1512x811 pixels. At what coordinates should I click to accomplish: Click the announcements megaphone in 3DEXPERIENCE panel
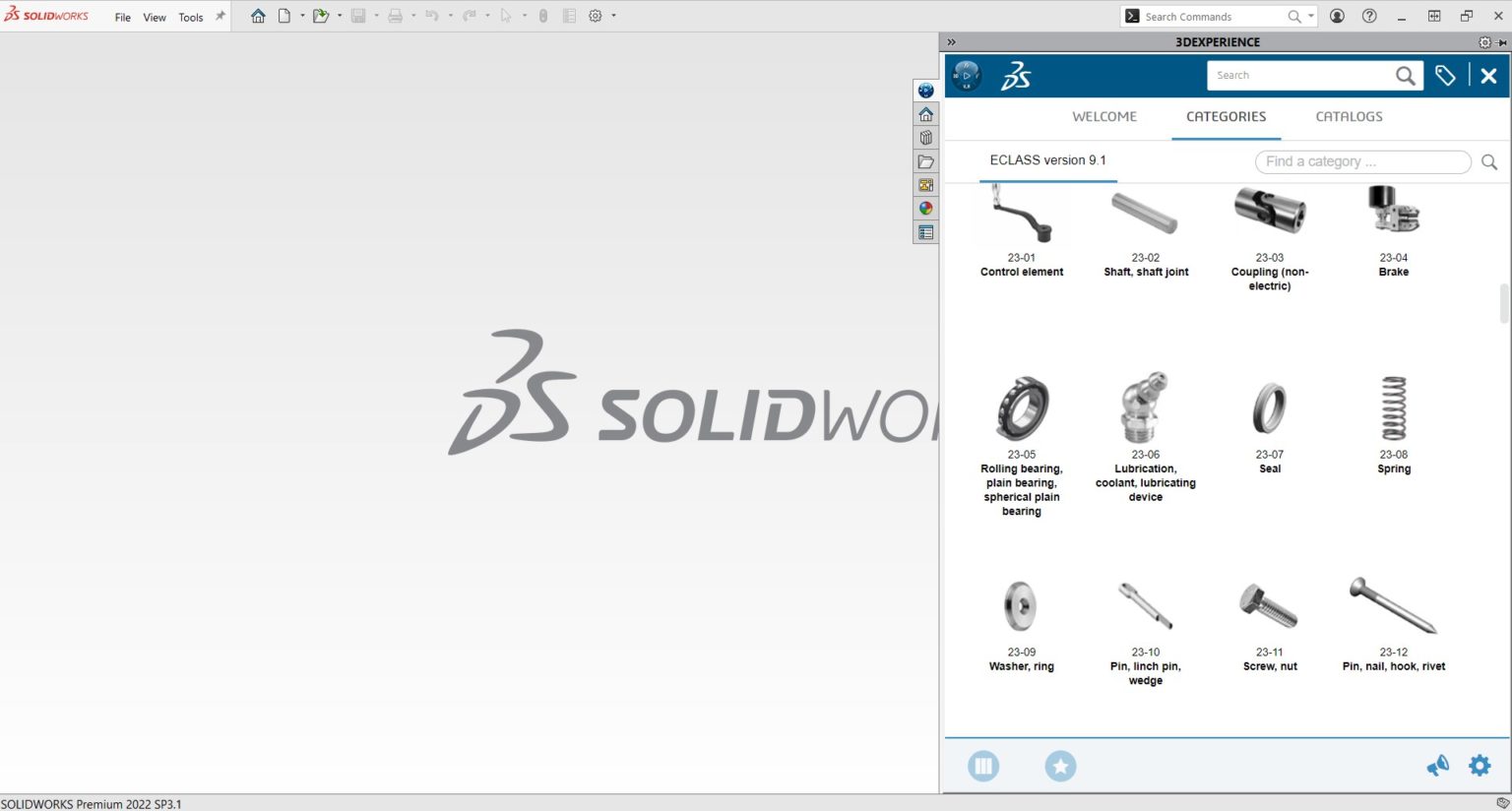coord(1437,765)
